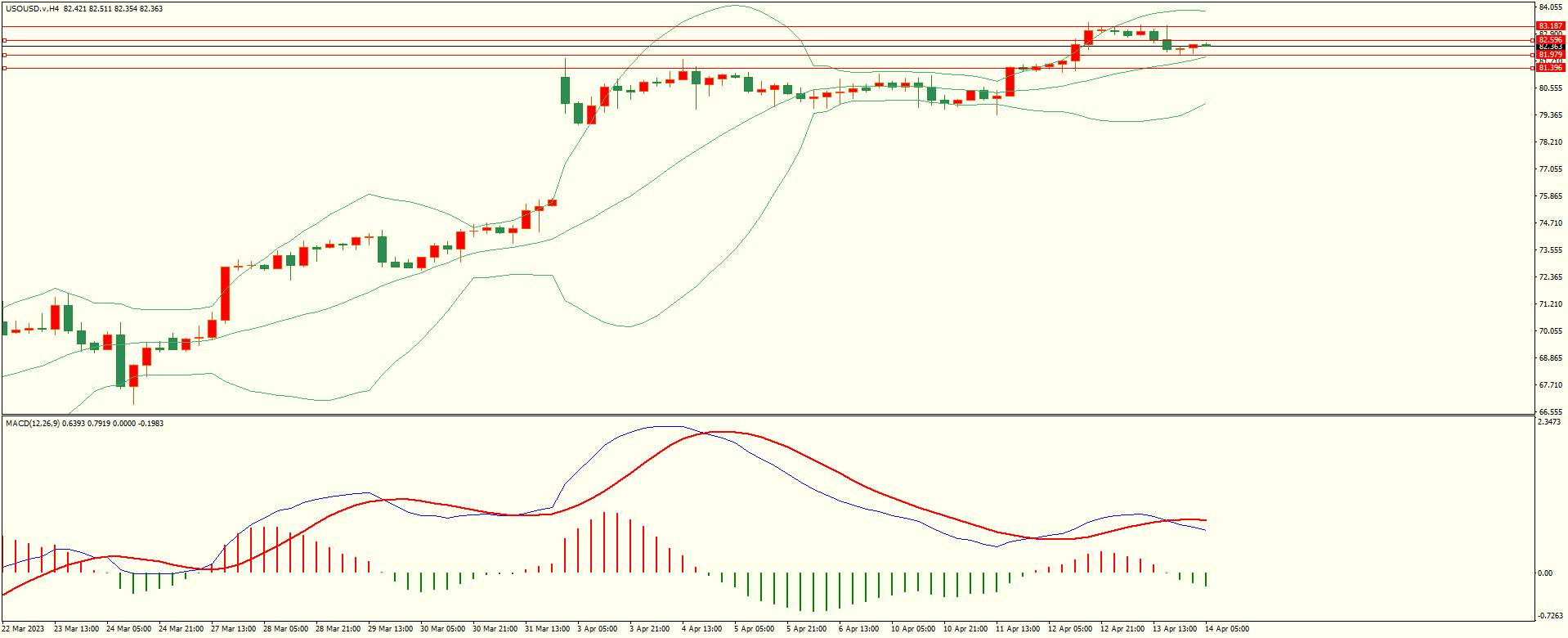Click the 78.210 price axis value

coord(1551,142)
